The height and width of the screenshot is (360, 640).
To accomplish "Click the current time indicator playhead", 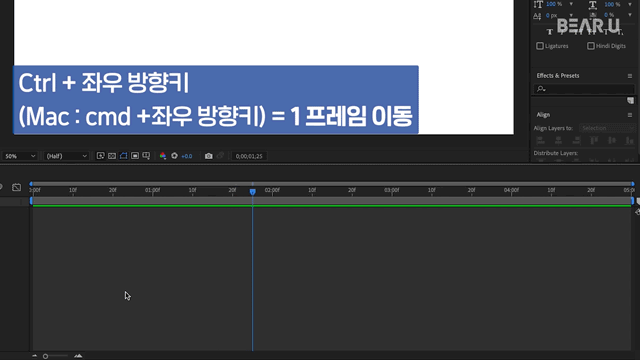I will (x=253, y=191).
